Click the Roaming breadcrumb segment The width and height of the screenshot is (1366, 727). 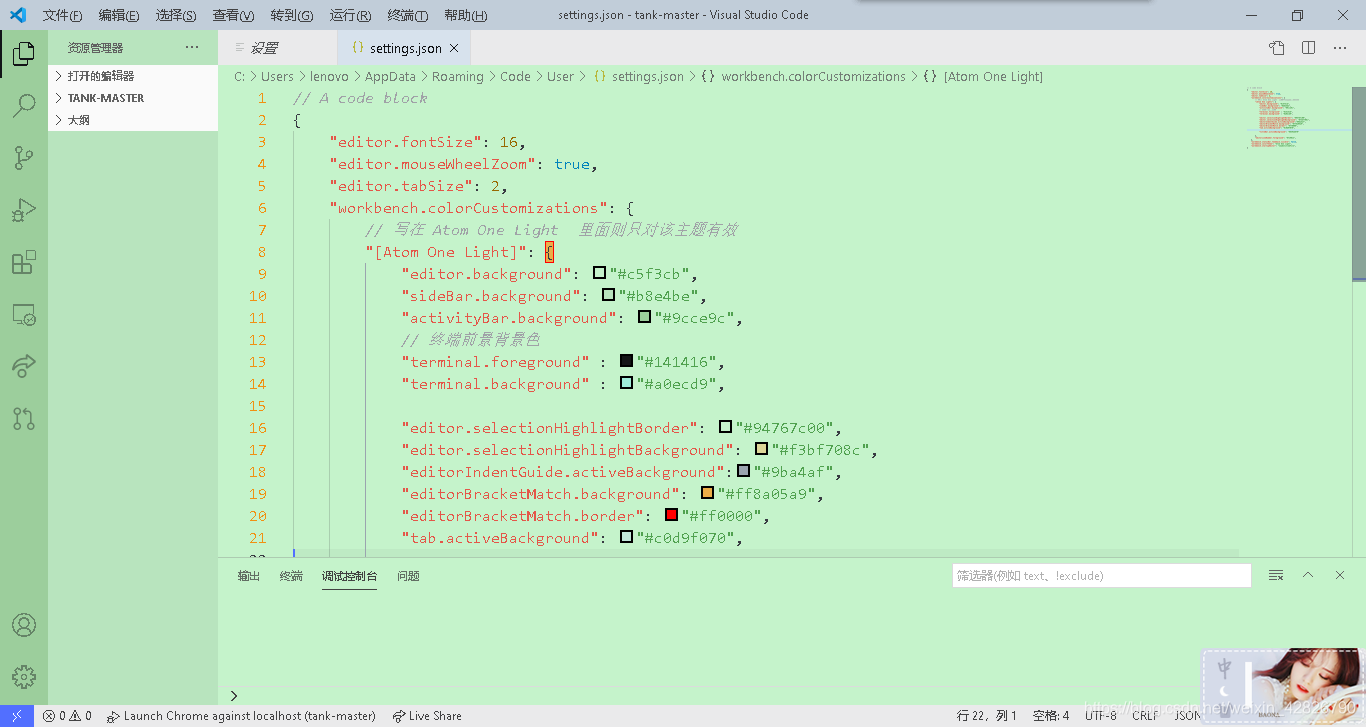[458, 76]
